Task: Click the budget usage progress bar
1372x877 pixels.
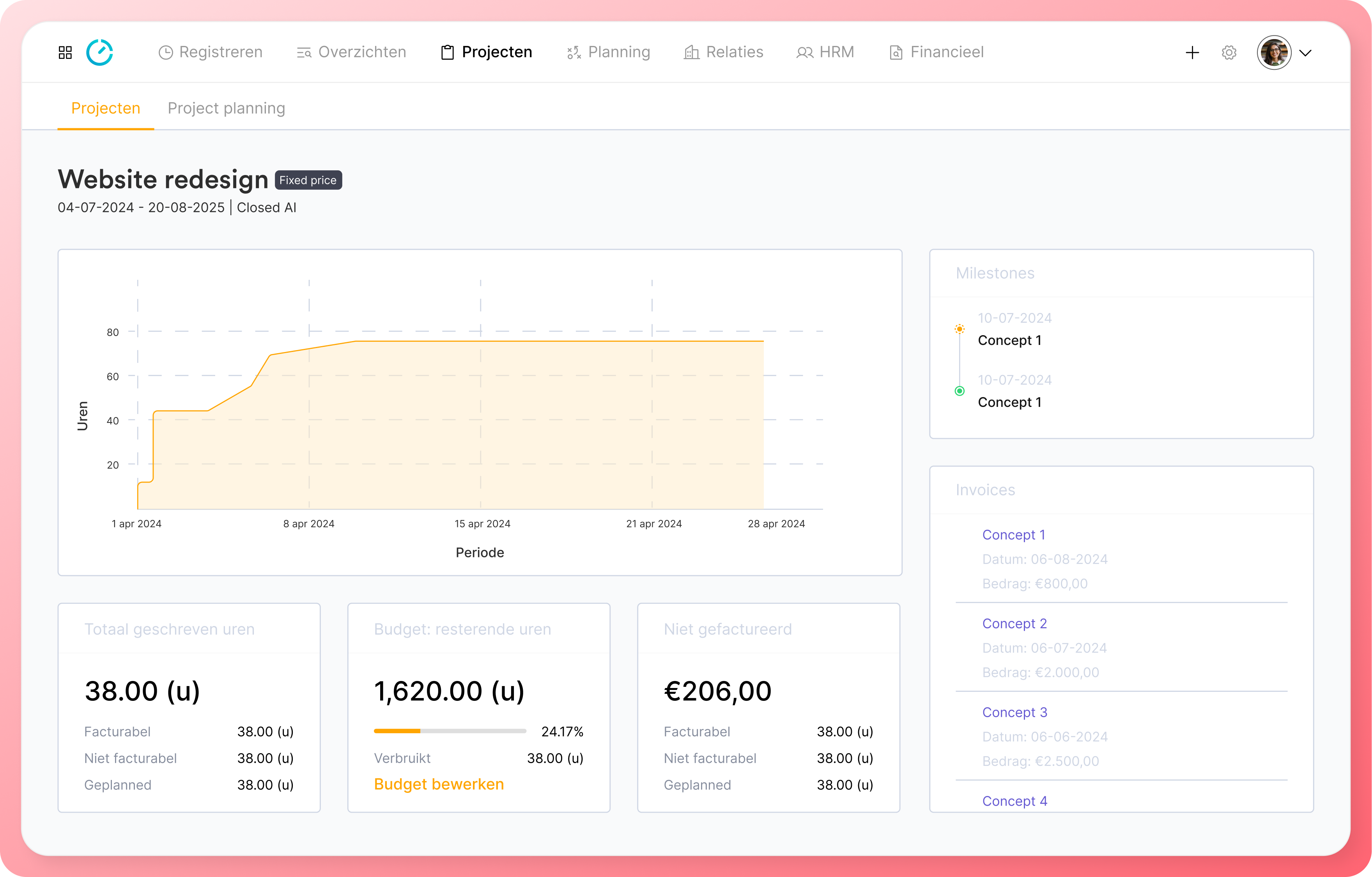Action: [450, 731]
